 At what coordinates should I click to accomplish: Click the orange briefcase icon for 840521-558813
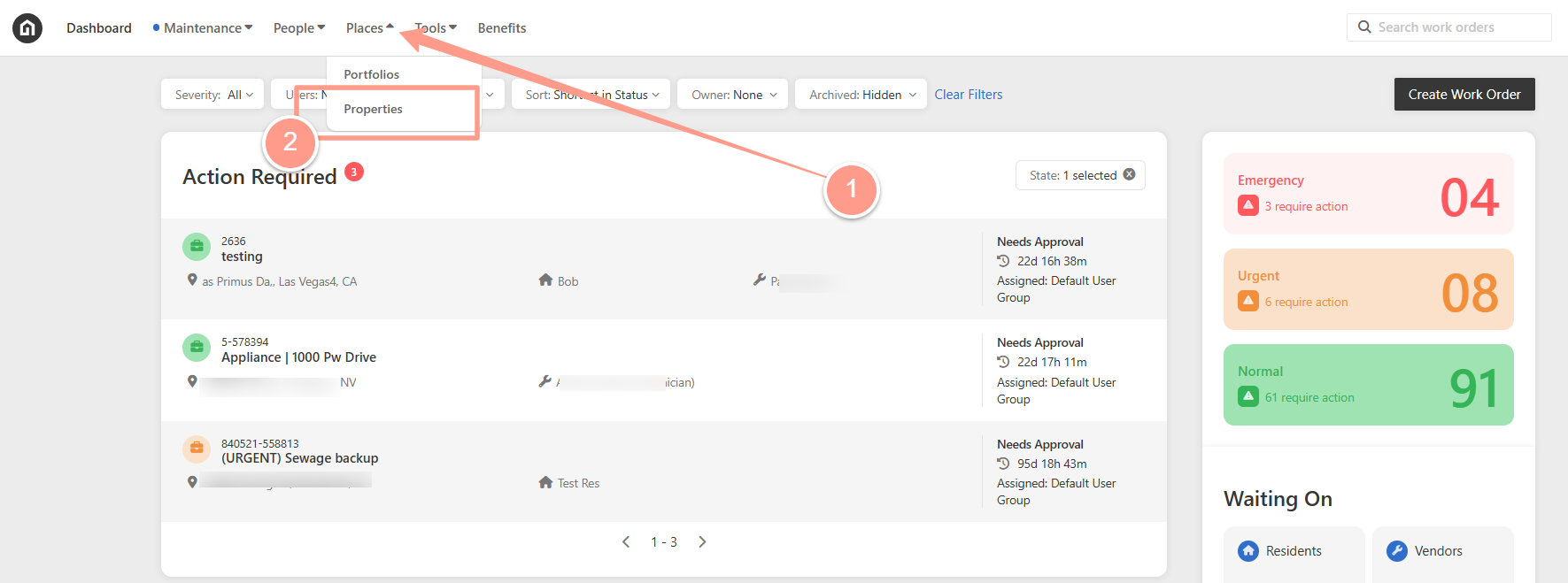[x=197, y=449]
